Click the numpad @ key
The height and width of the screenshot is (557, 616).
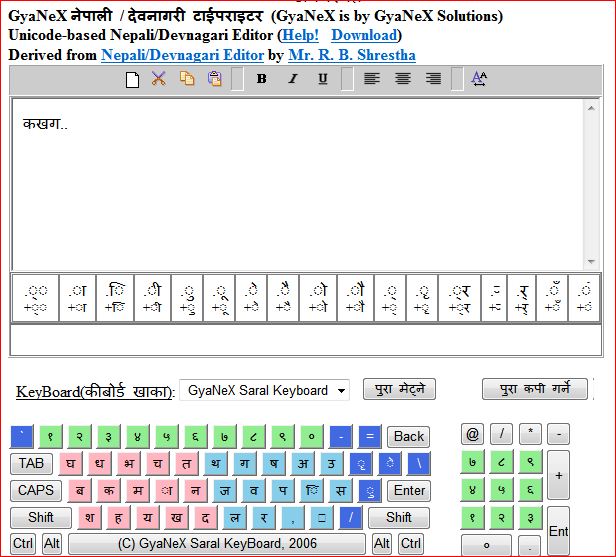tap(472, 434)
